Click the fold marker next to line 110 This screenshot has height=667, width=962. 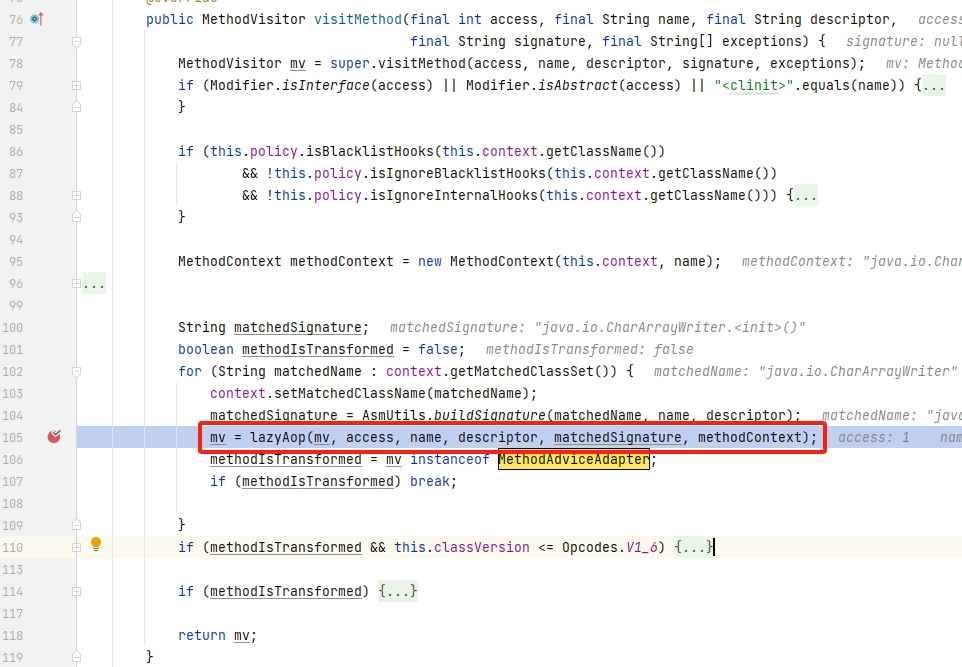[77, 547]
